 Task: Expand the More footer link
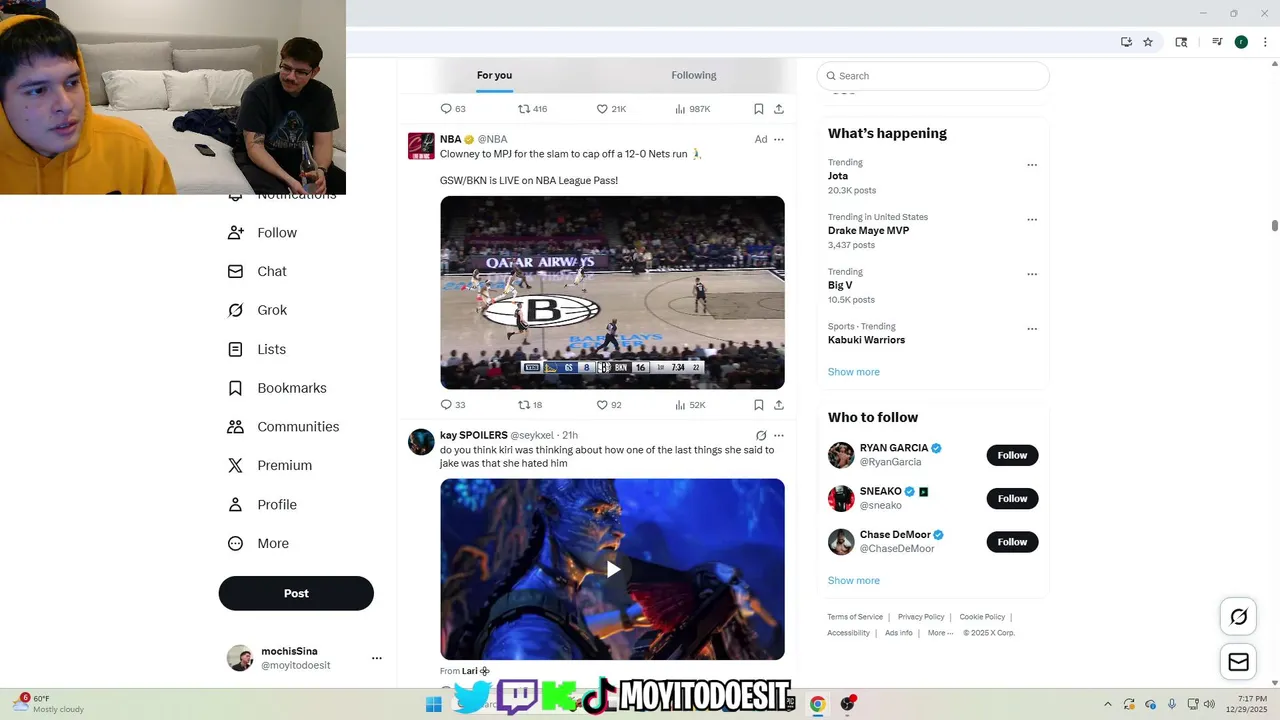940,633
